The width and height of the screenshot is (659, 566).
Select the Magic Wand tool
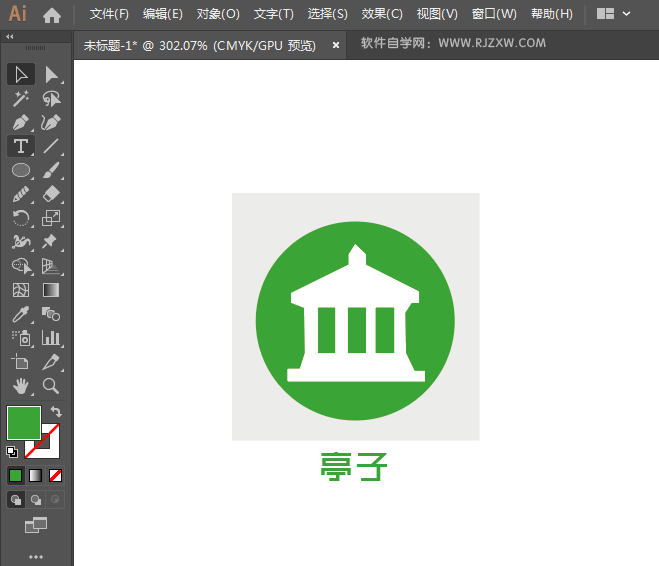pos(20,98)
